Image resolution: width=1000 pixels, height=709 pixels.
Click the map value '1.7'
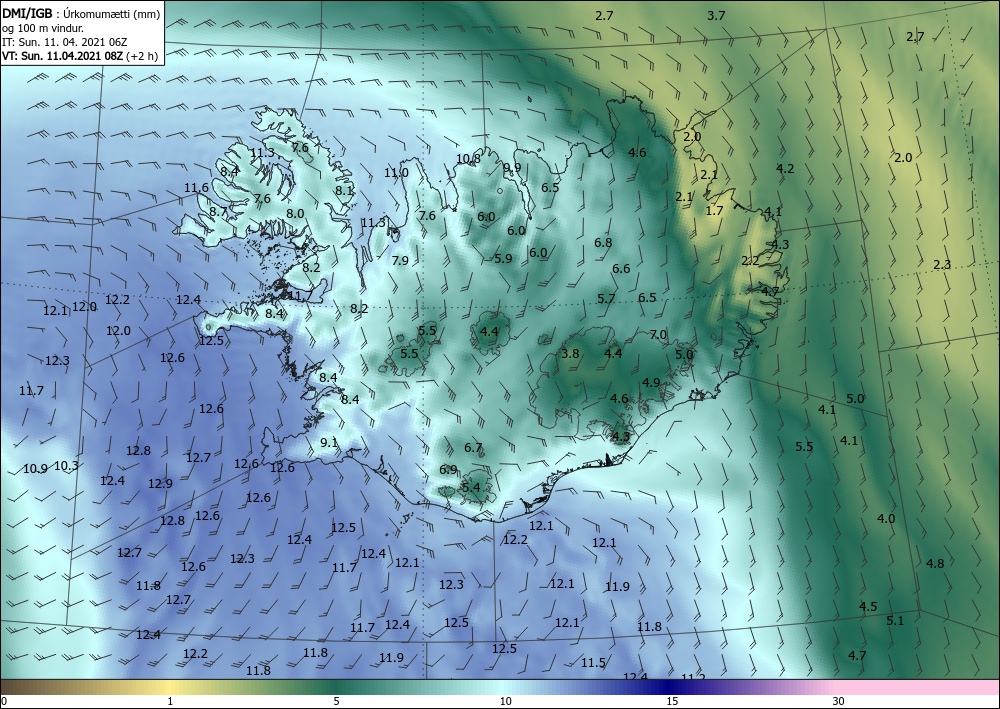click(x=715, y=210)
